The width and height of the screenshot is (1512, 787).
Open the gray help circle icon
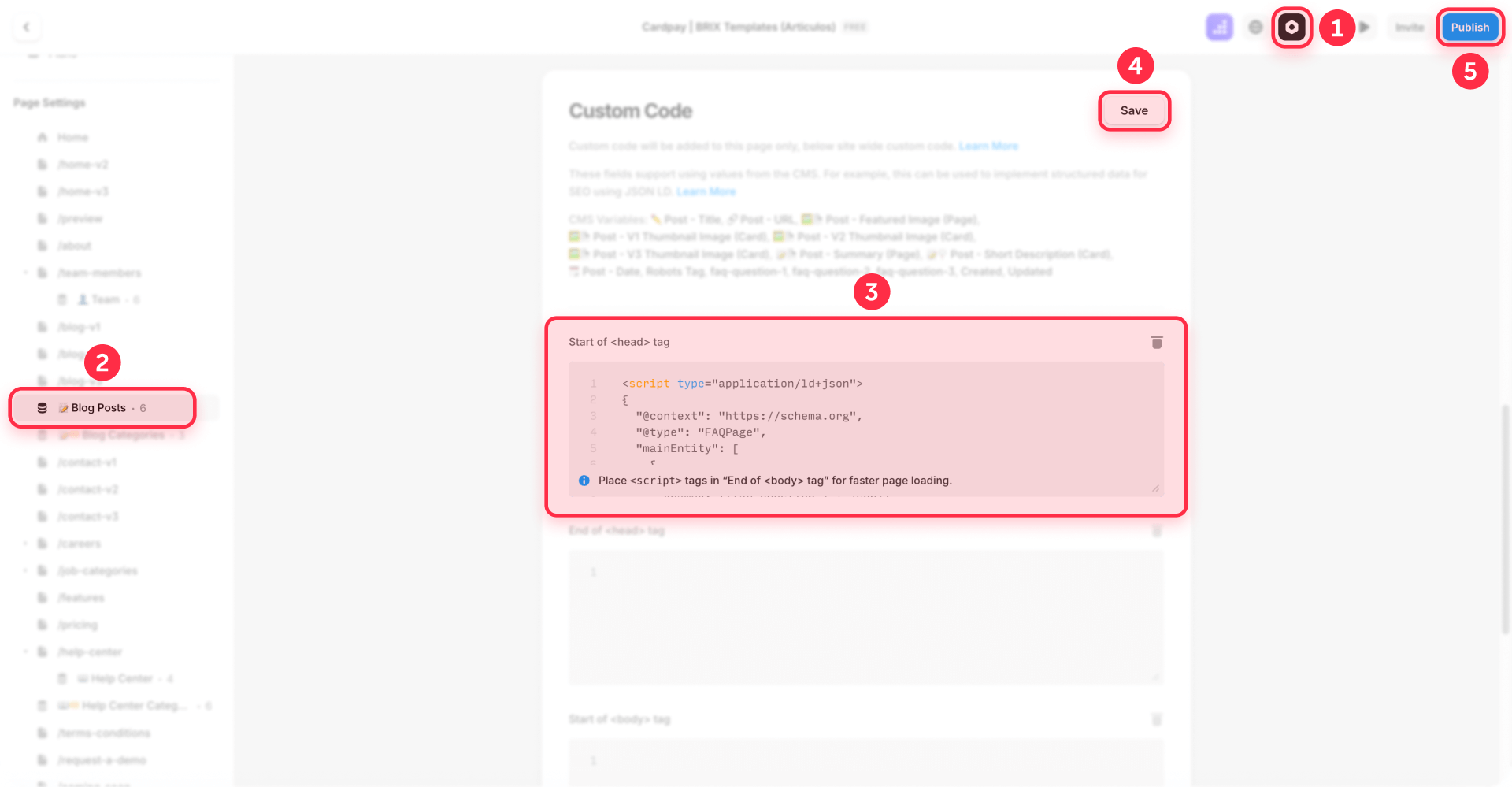(x=1255, y=26)
